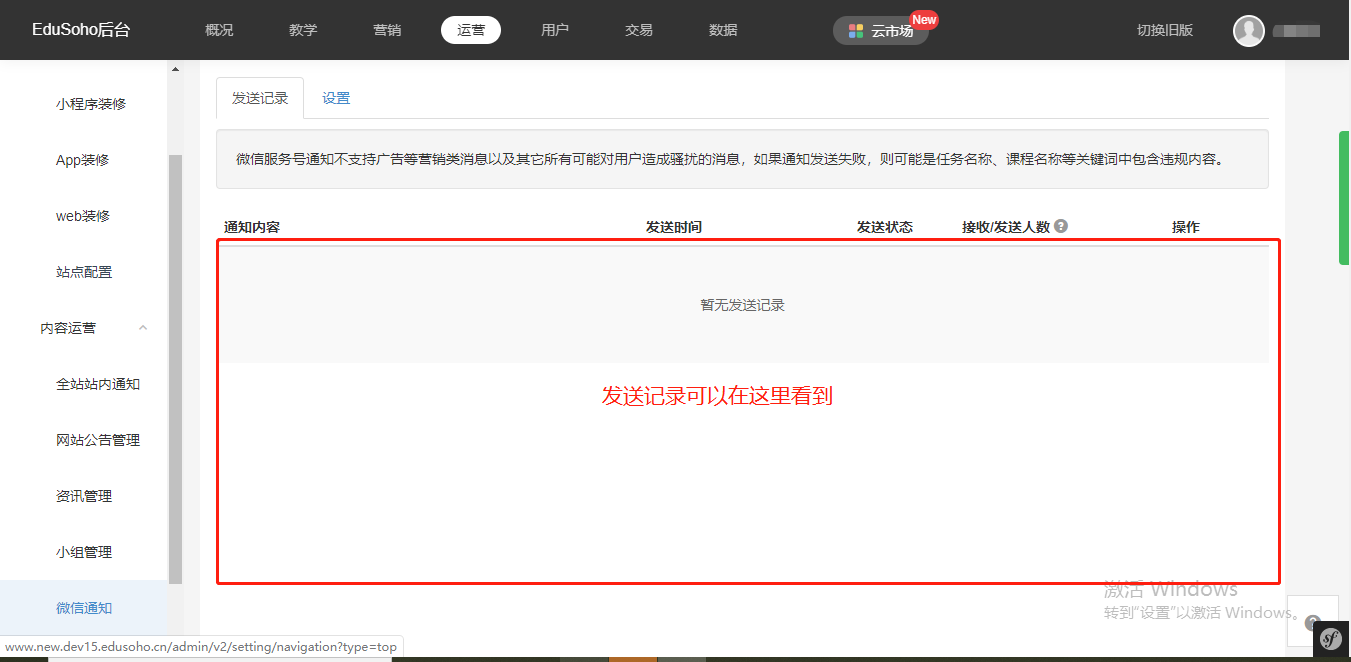Screen dimensions: 1351x662
Task: Open 网站公告管理 in the sidebar
Action: click(98, 440)
